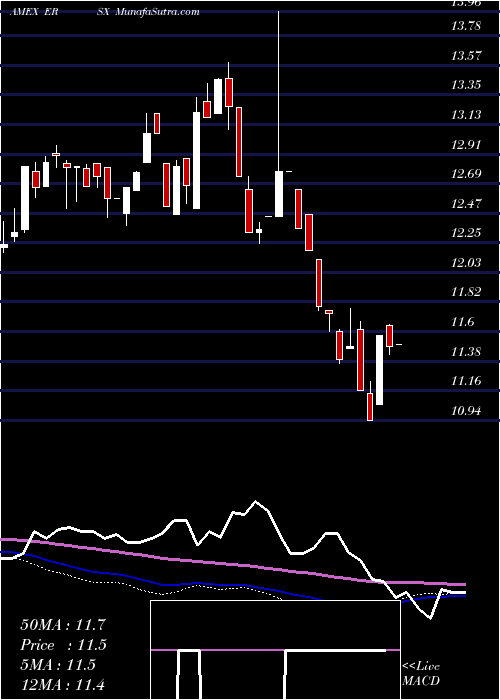This screenshot has height=700, width=500.
Task: Select the 11.38 price axis label
Action: pyautogui.click(x=466, y=351)
